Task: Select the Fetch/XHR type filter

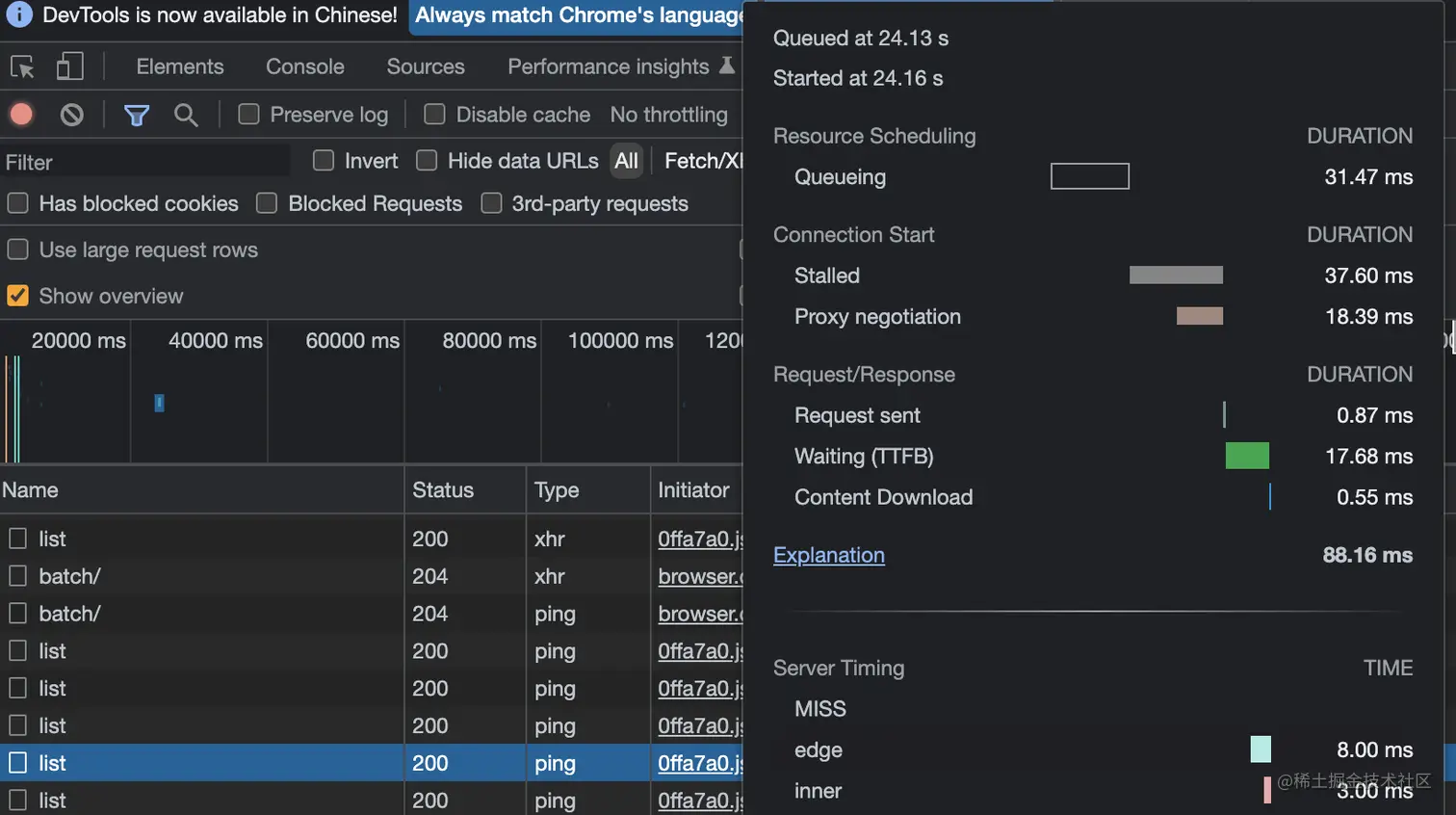Action: [703, 161]
